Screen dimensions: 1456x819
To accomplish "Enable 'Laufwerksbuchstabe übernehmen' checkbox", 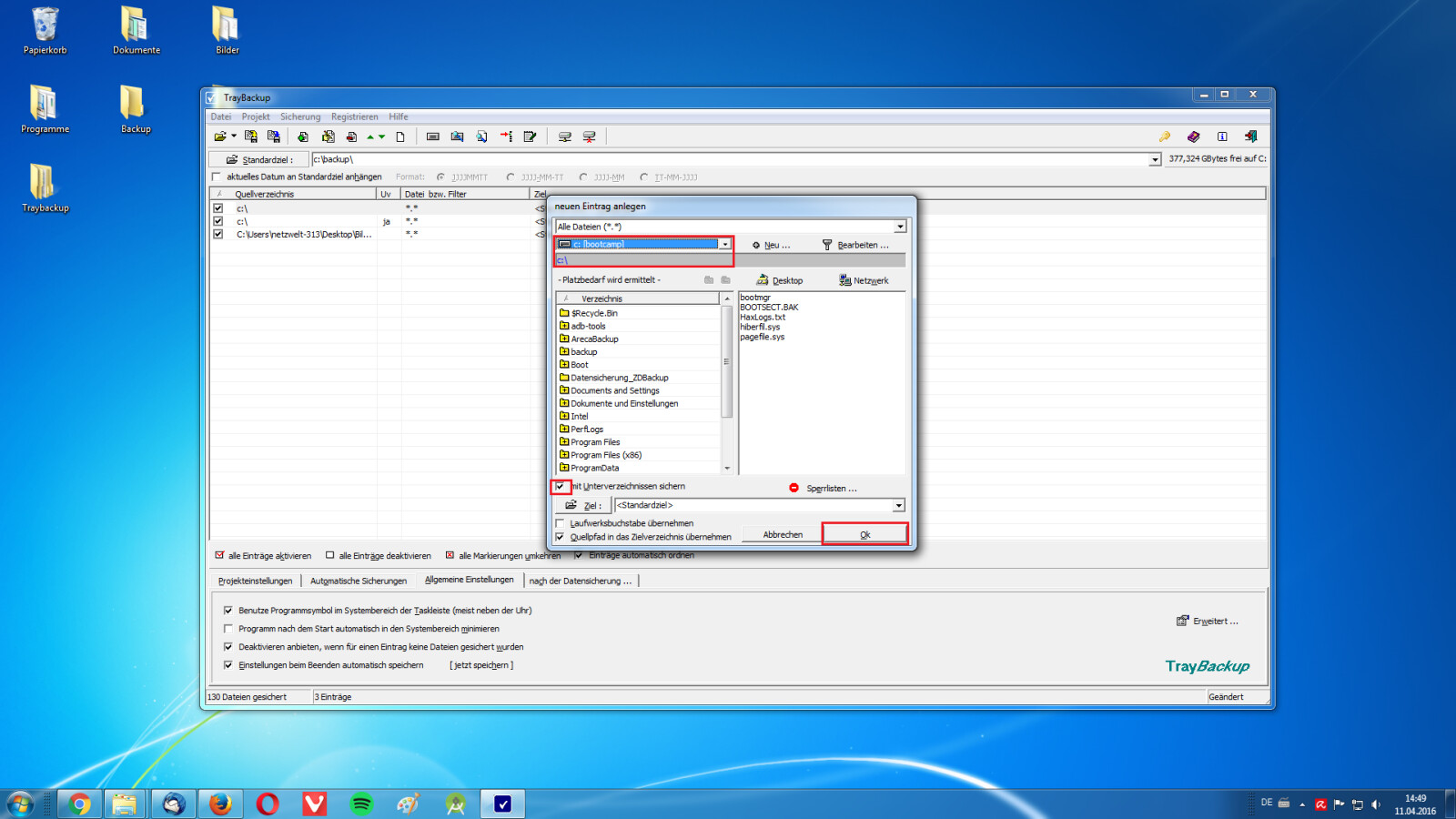I will tap(561, 523).
